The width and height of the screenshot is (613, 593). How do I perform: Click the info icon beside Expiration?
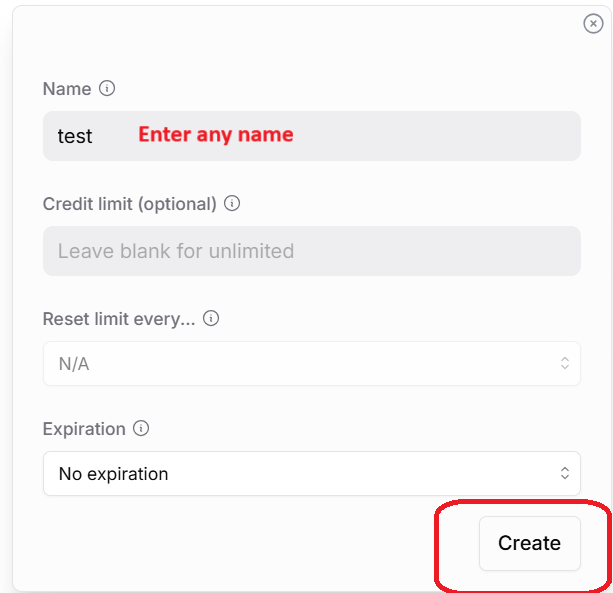pos(141,428)
